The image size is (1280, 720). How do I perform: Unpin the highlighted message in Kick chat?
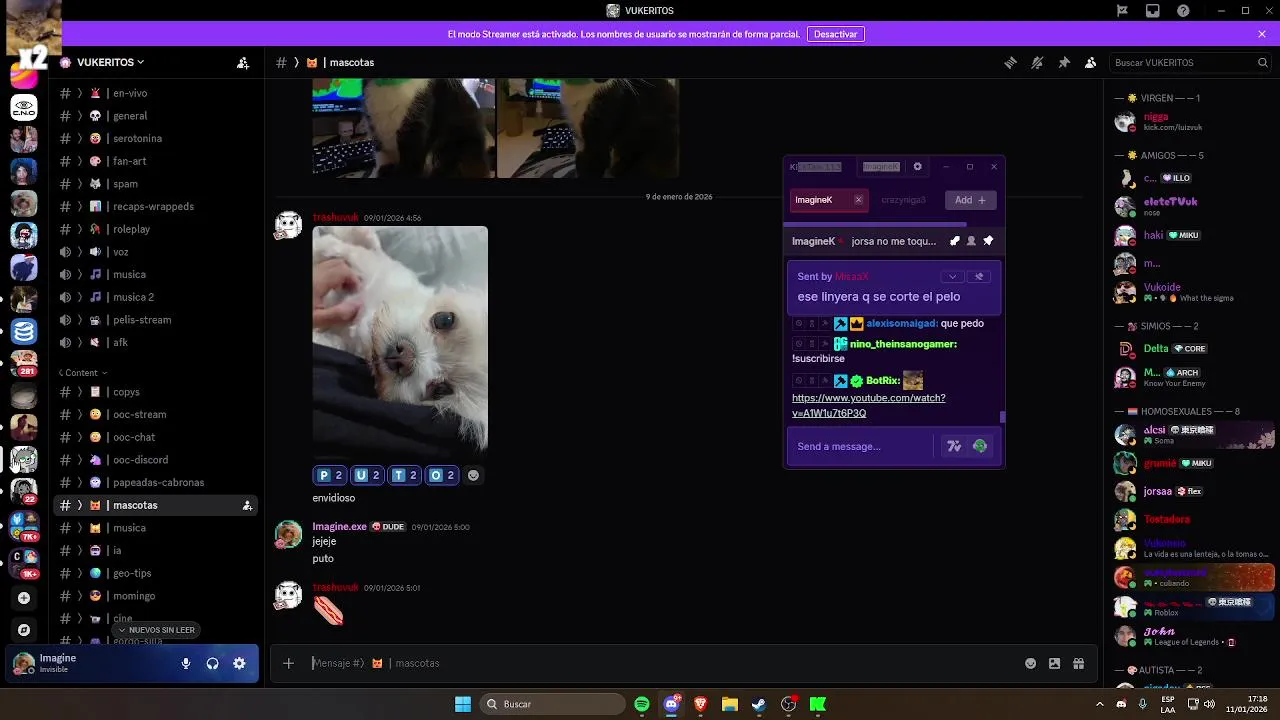(x=979, y=276)
